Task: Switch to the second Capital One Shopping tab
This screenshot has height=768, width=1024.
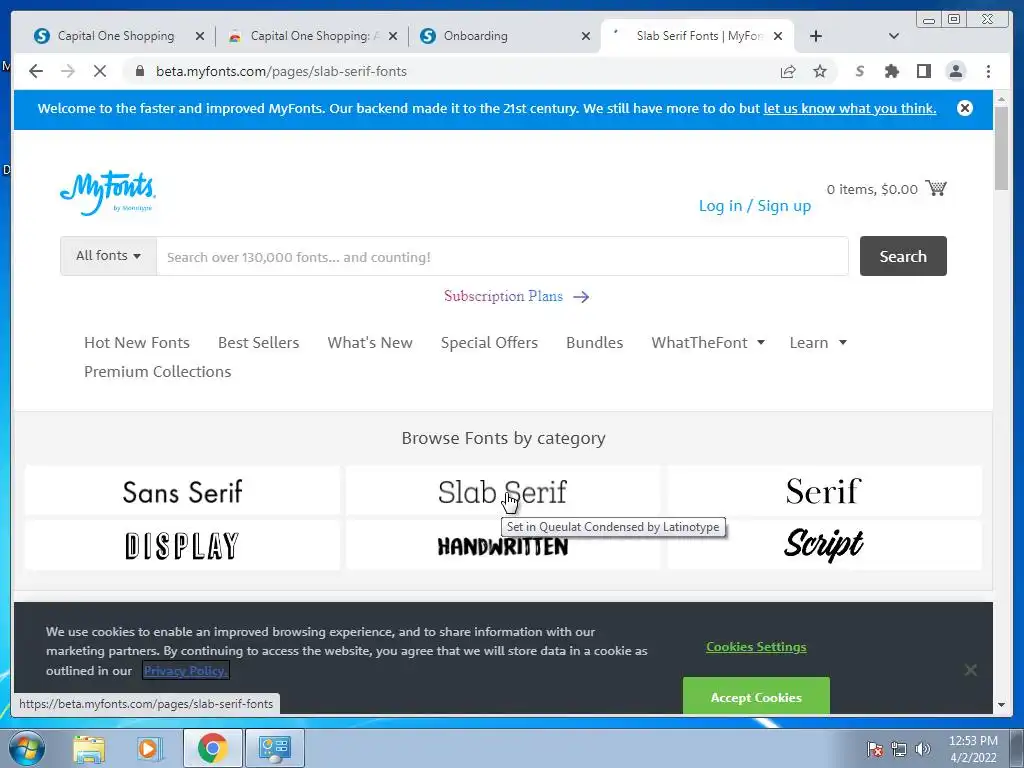Action: pyautogui.click(x=312, y=36)
